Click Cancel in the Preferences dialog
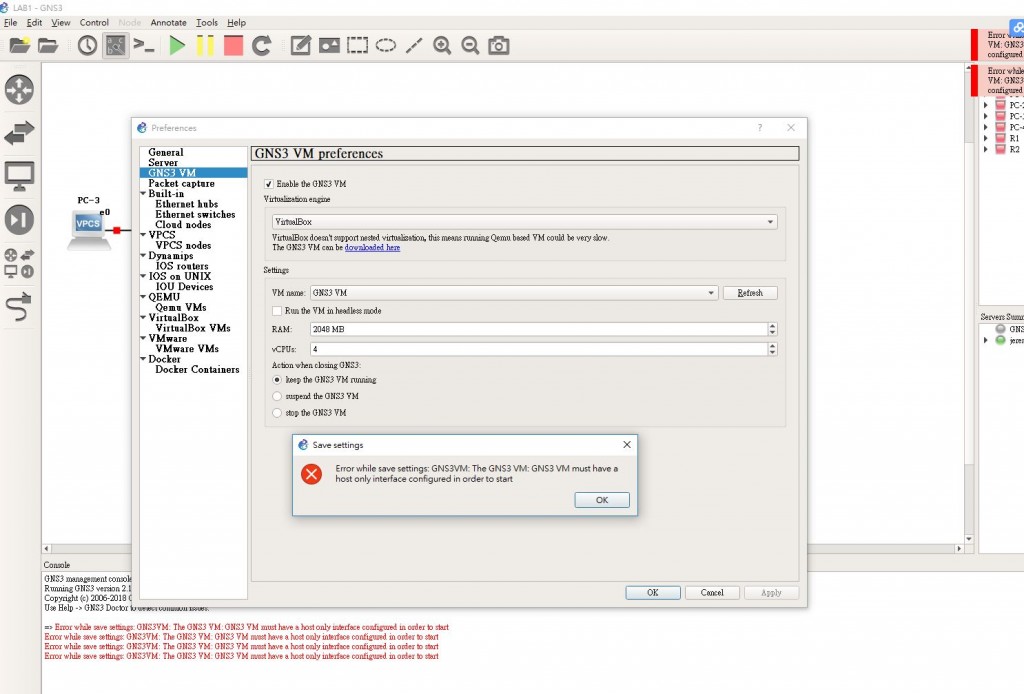The image size is (1024, 694). (x=712, y=593)
